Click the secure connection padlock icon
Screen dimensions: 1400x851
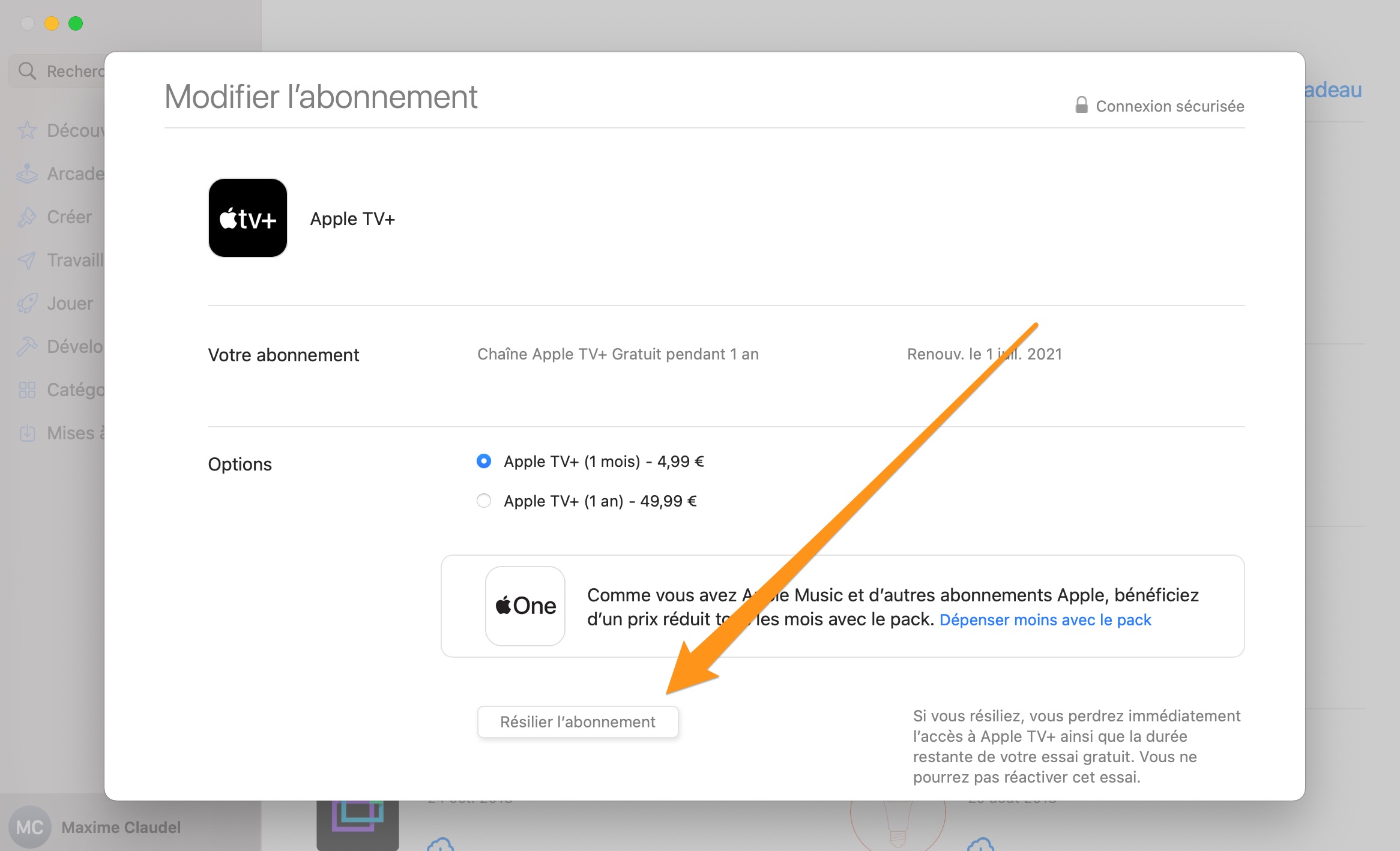(x=1081, y=105)
